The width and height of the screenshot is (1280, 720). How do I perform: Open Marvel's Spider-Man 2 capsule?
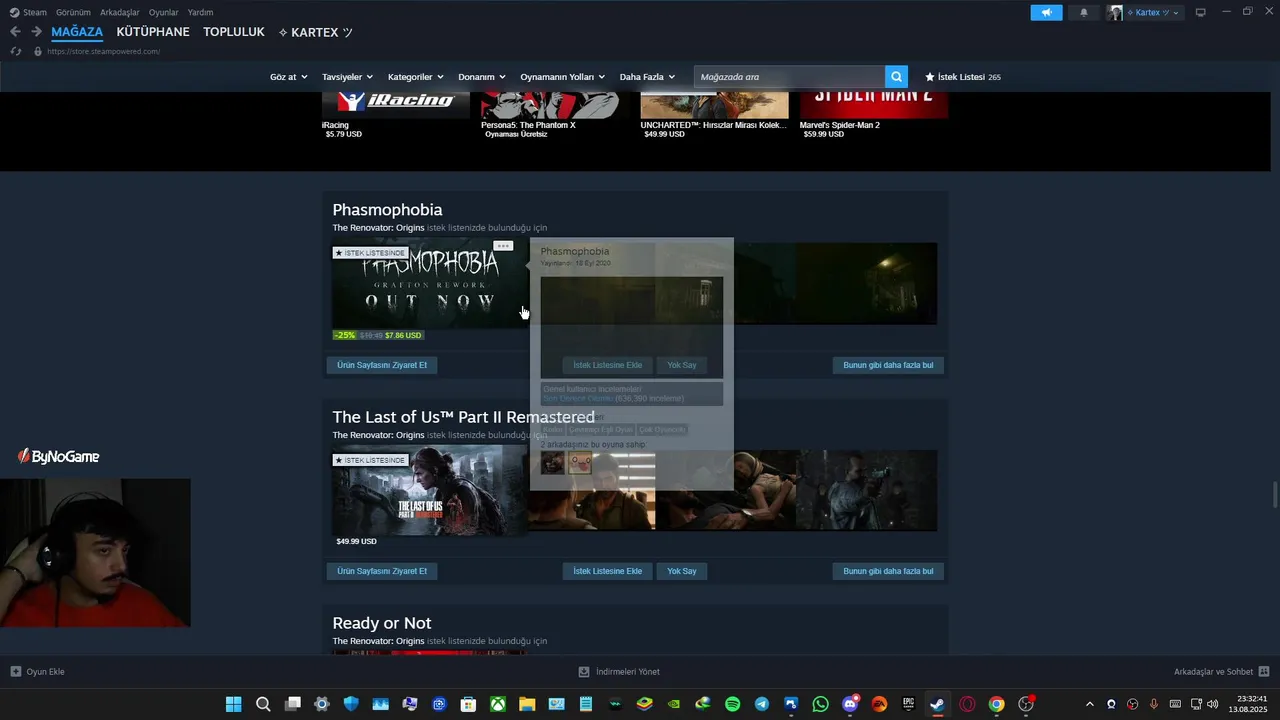[874, 104]
